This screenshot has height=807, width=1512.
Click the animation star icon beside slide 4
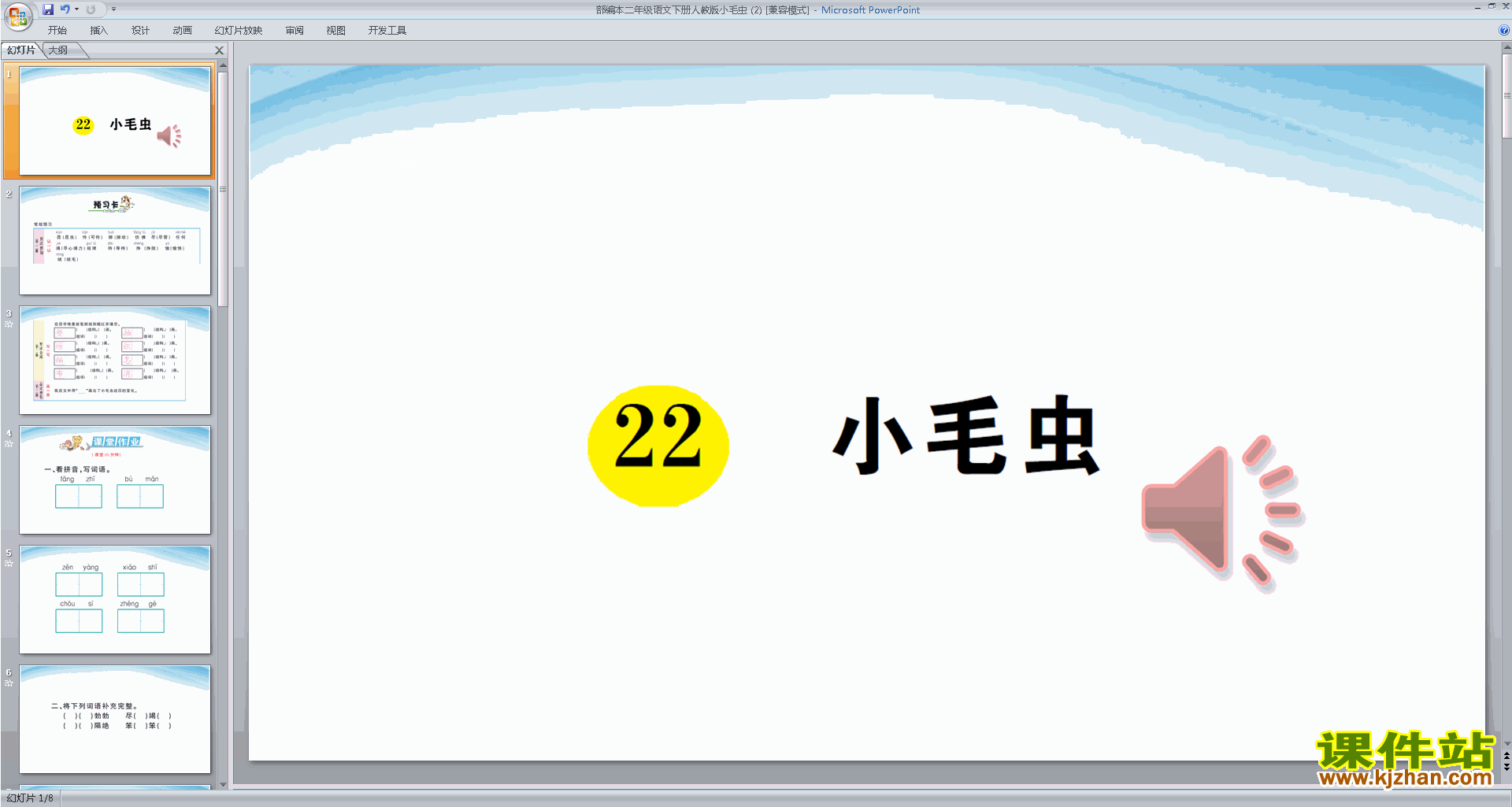[x=9, y=444]
